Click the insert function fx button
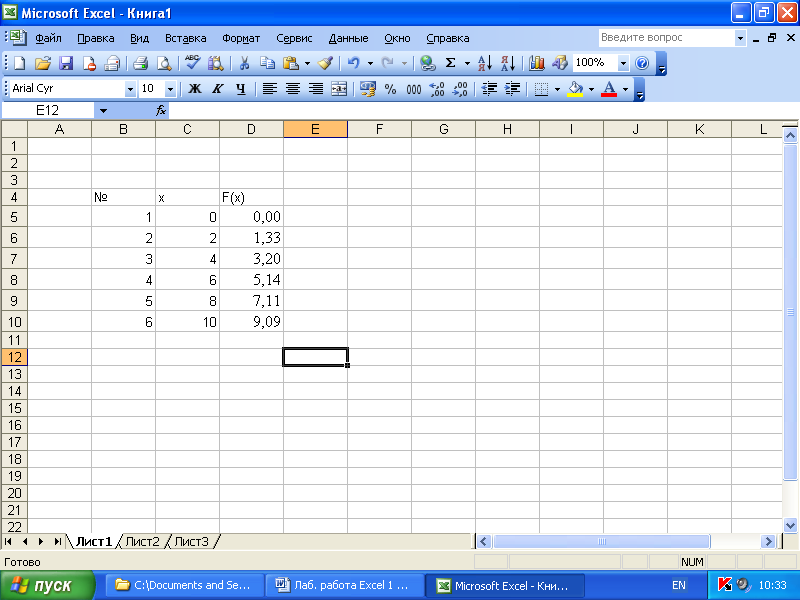Viewport: 800px width, 600px height. (x=161, y=110)
